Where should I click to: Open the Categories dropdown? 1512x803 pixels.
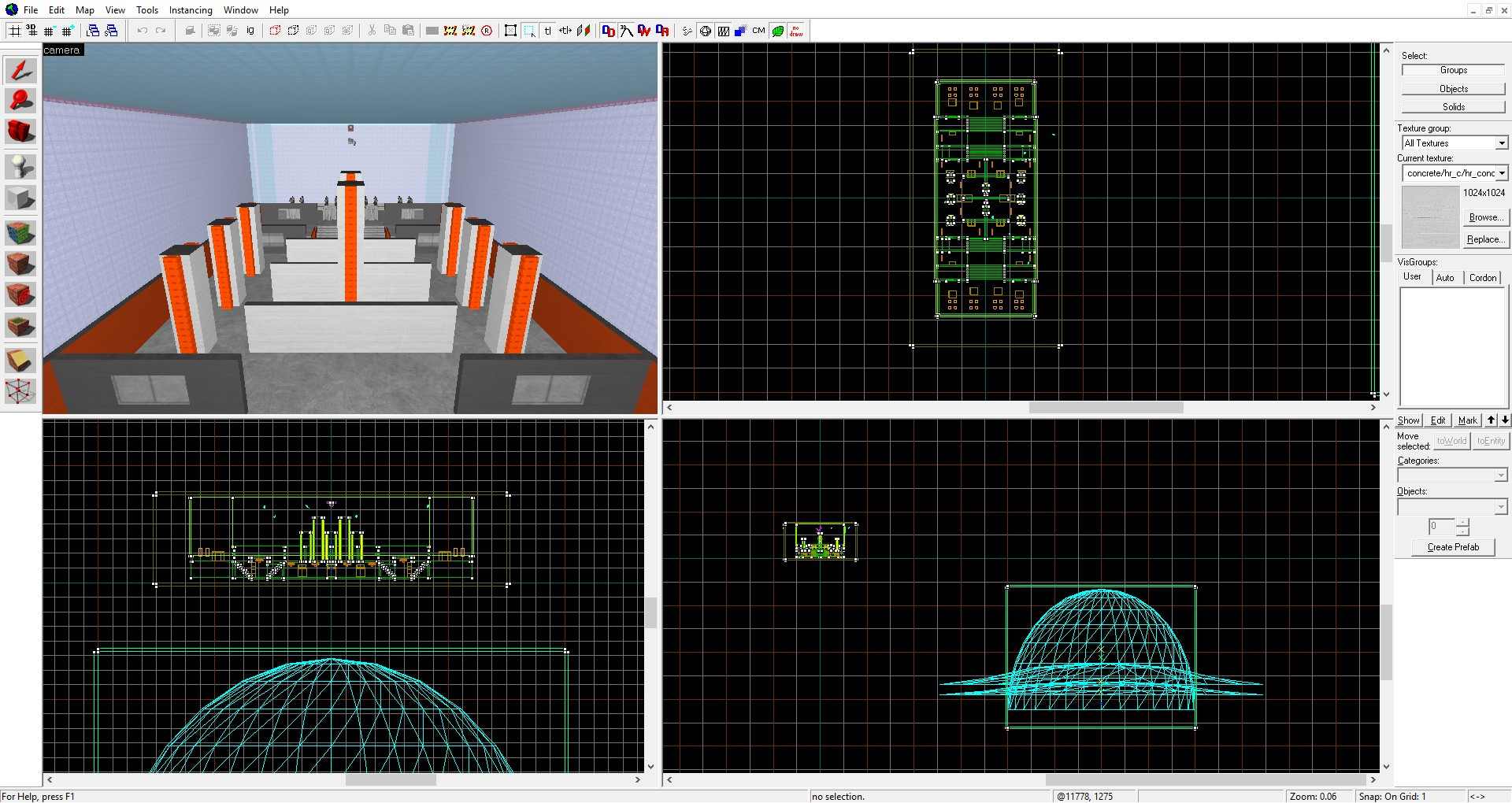pos(1453,475)
